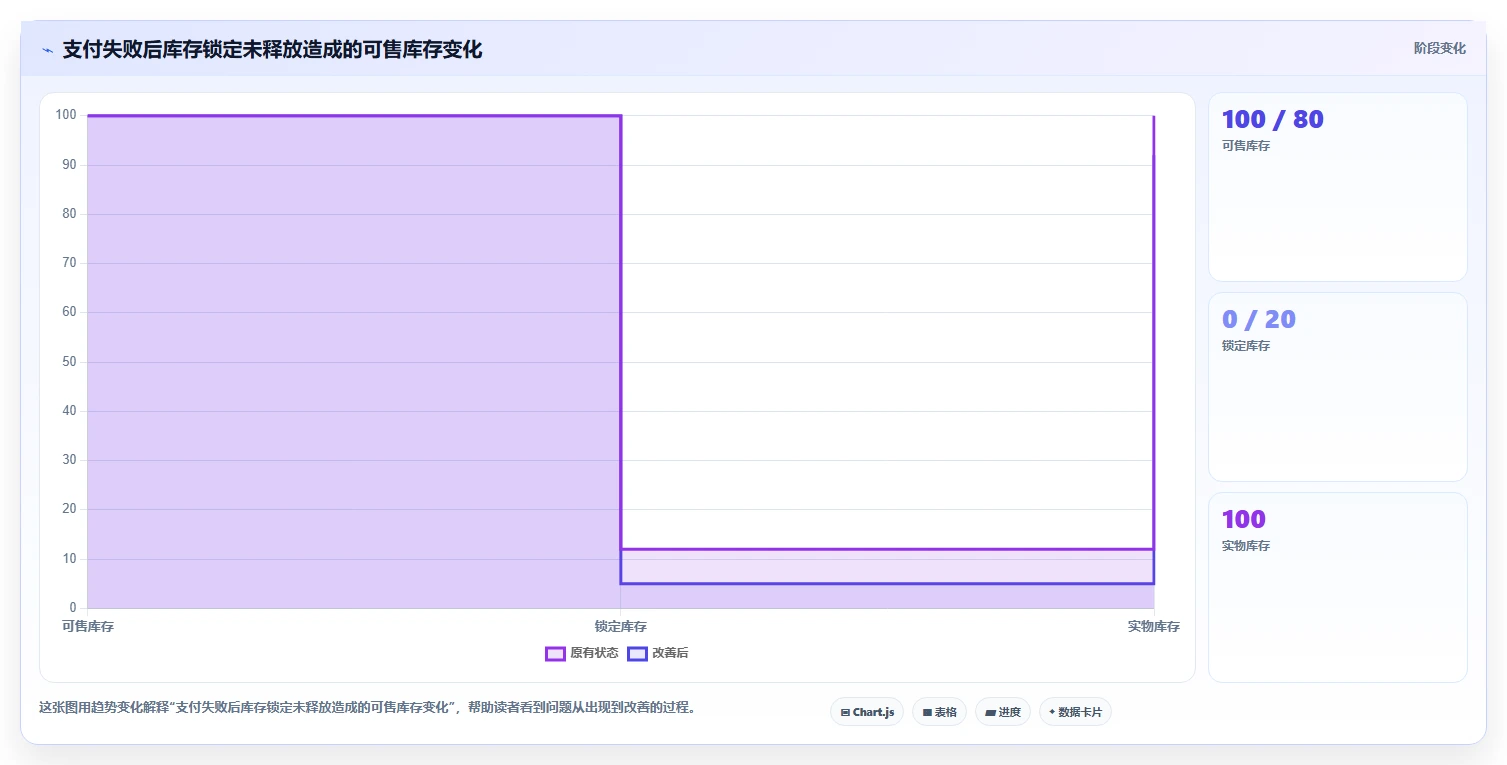Click the 原有状态 purple legend swatch
This screenshot has height=765, width=1507.
pos(556,653)
